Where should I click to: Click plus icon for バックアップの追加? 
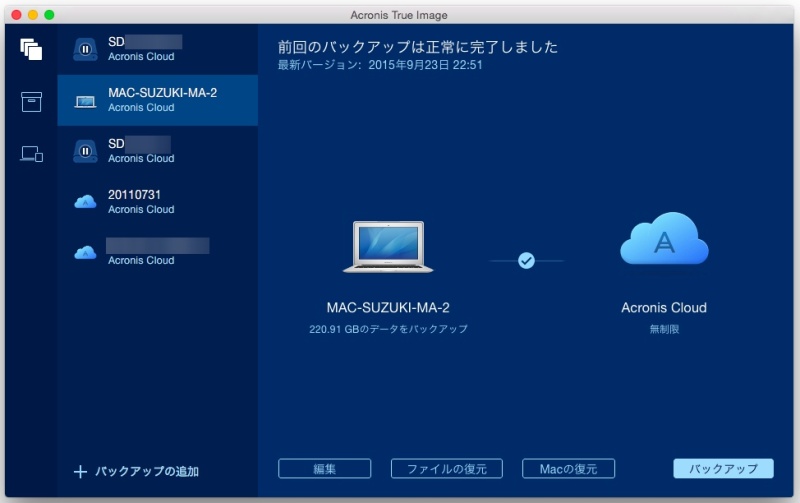click(80, 471)
